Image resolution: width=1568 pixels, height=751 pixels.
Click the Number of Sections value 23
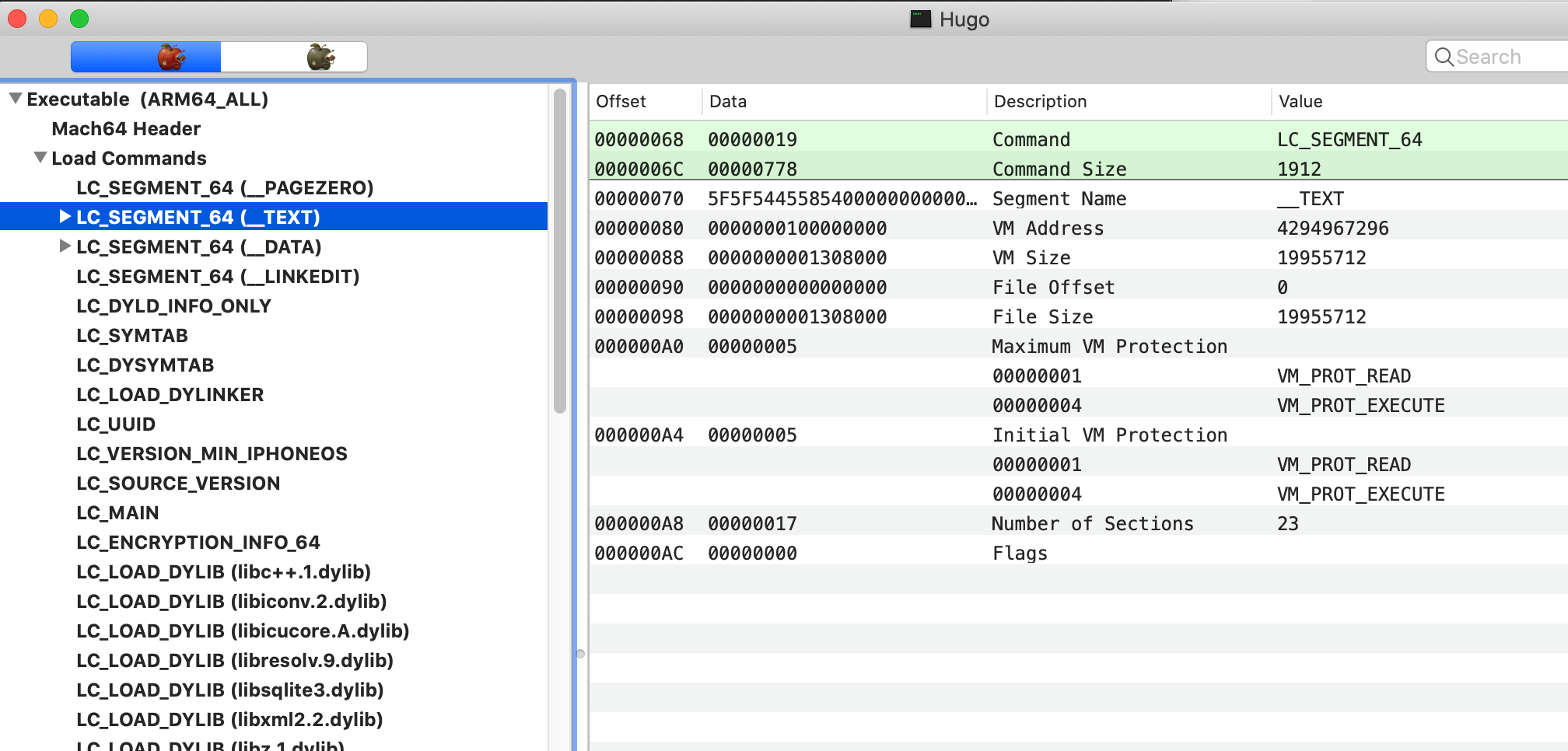click(x=1288, y=524)
